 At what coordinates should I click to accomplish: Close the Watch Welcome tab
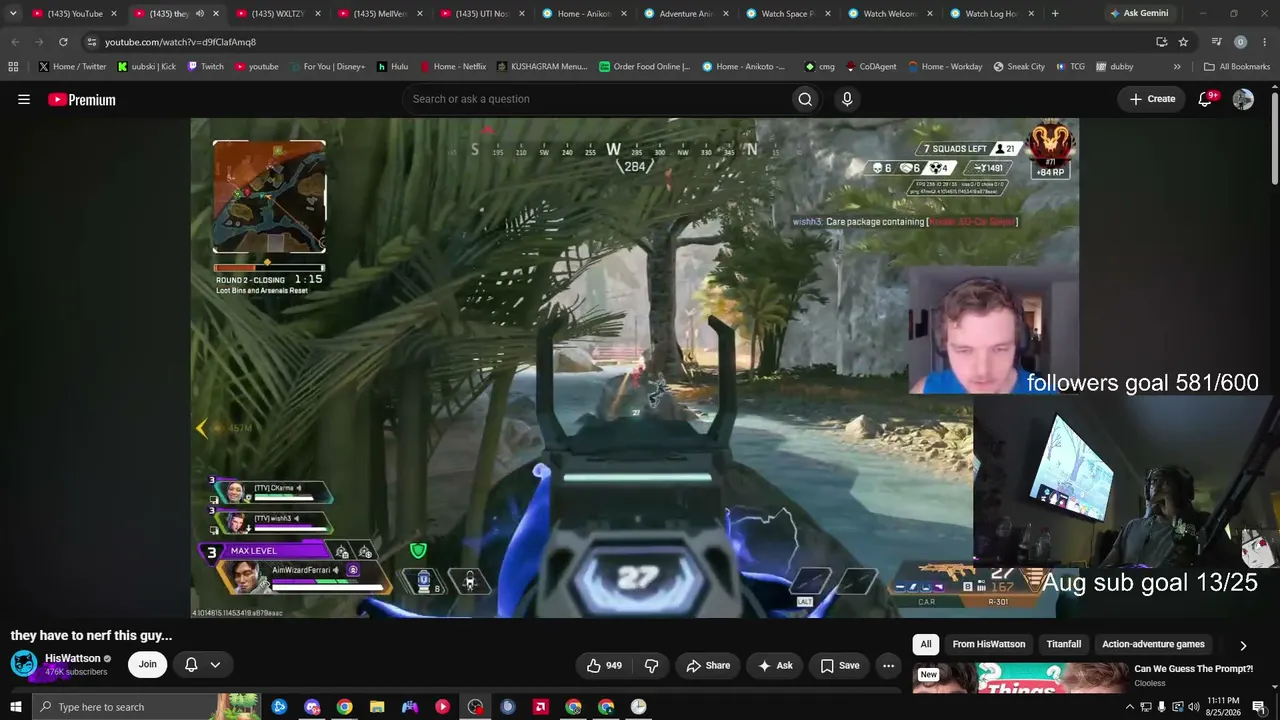(929, 14)
